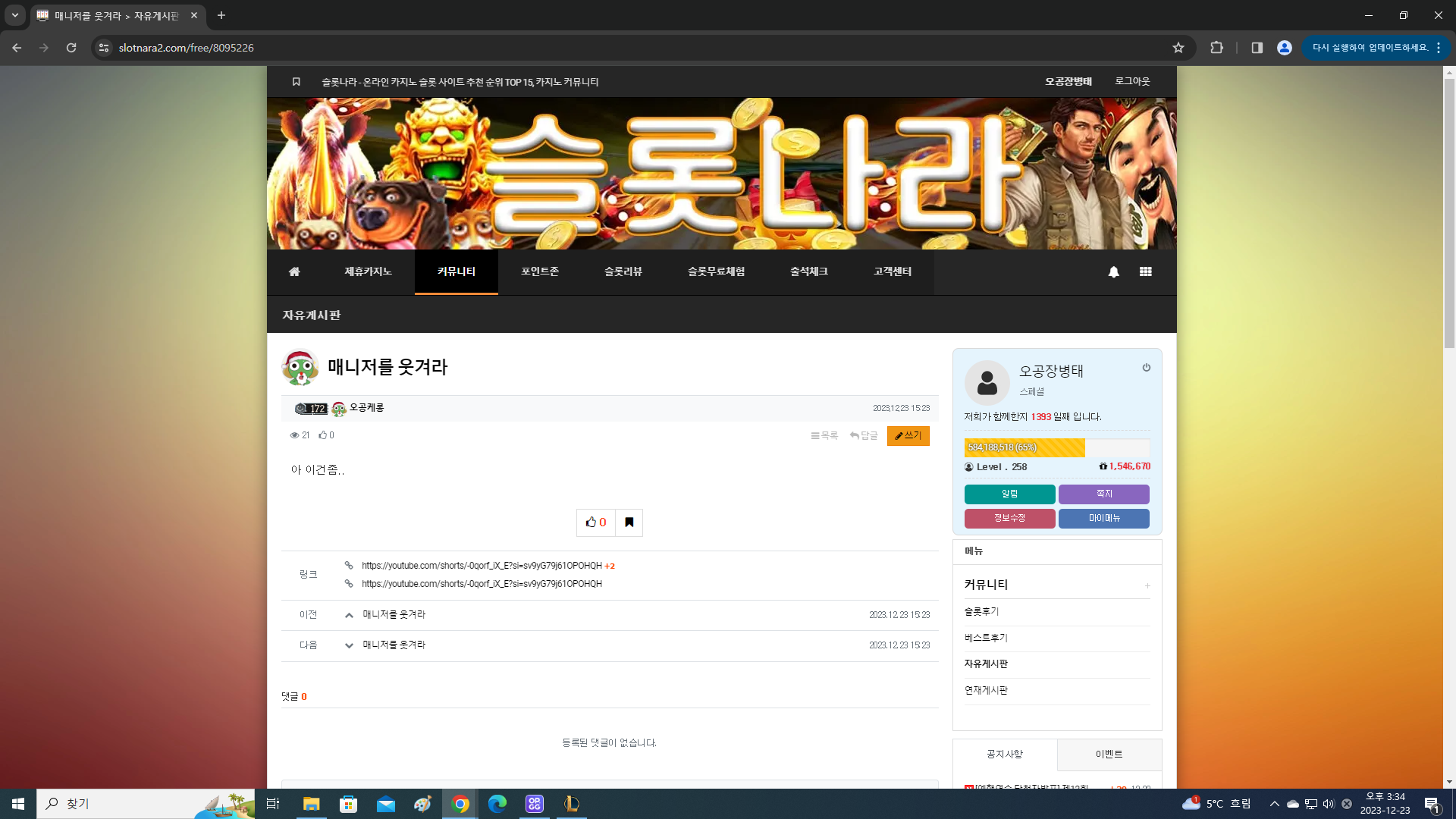Click the home icon in navigation bar
This screenshot has width=1456, height=819.
[294, 271]
